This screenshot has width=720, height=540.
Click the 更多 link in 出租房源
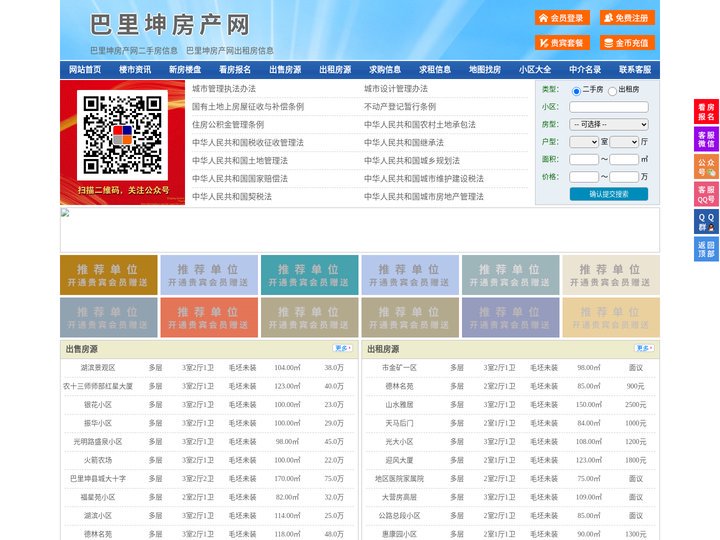click(645, 349)
